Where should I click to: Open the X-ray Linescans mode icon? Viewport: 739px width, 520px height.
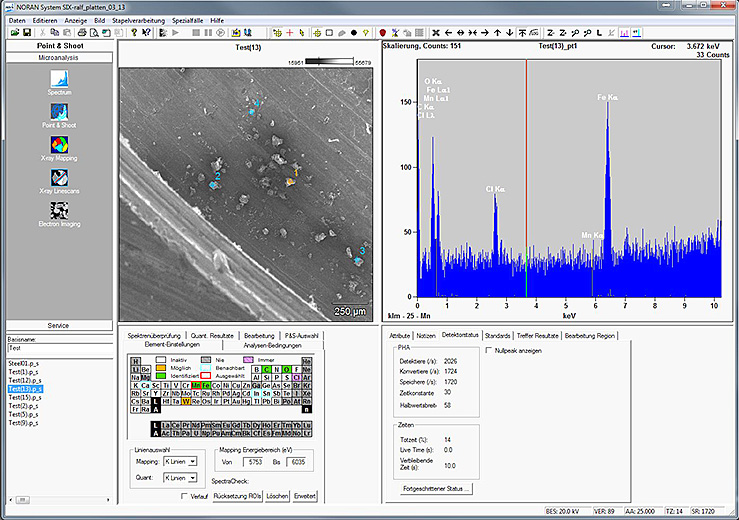pyautogui.click(x=59, y=178)
